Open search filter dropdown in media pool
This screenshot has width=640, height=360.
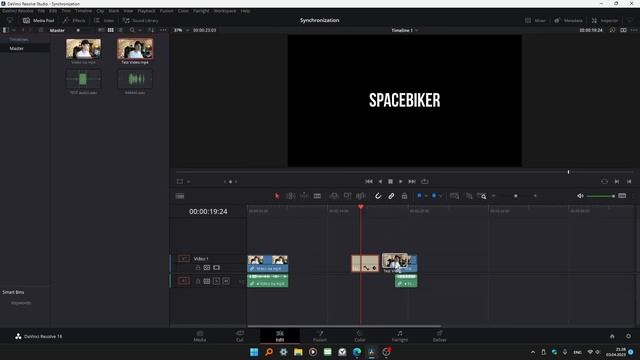(x=140, y=30)
